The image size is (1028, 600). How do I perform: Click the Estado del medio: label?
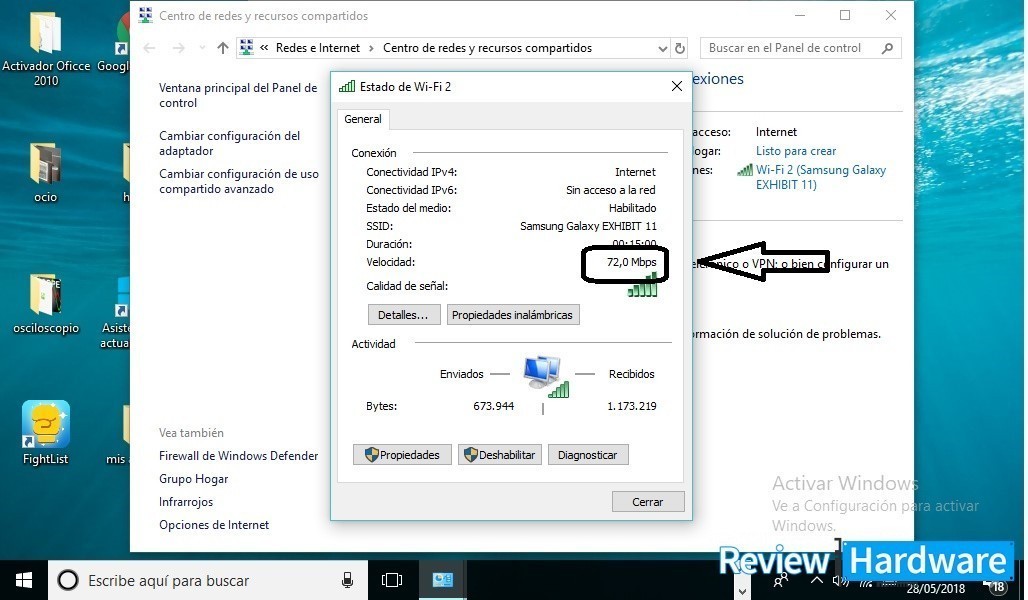pos(408,208)
